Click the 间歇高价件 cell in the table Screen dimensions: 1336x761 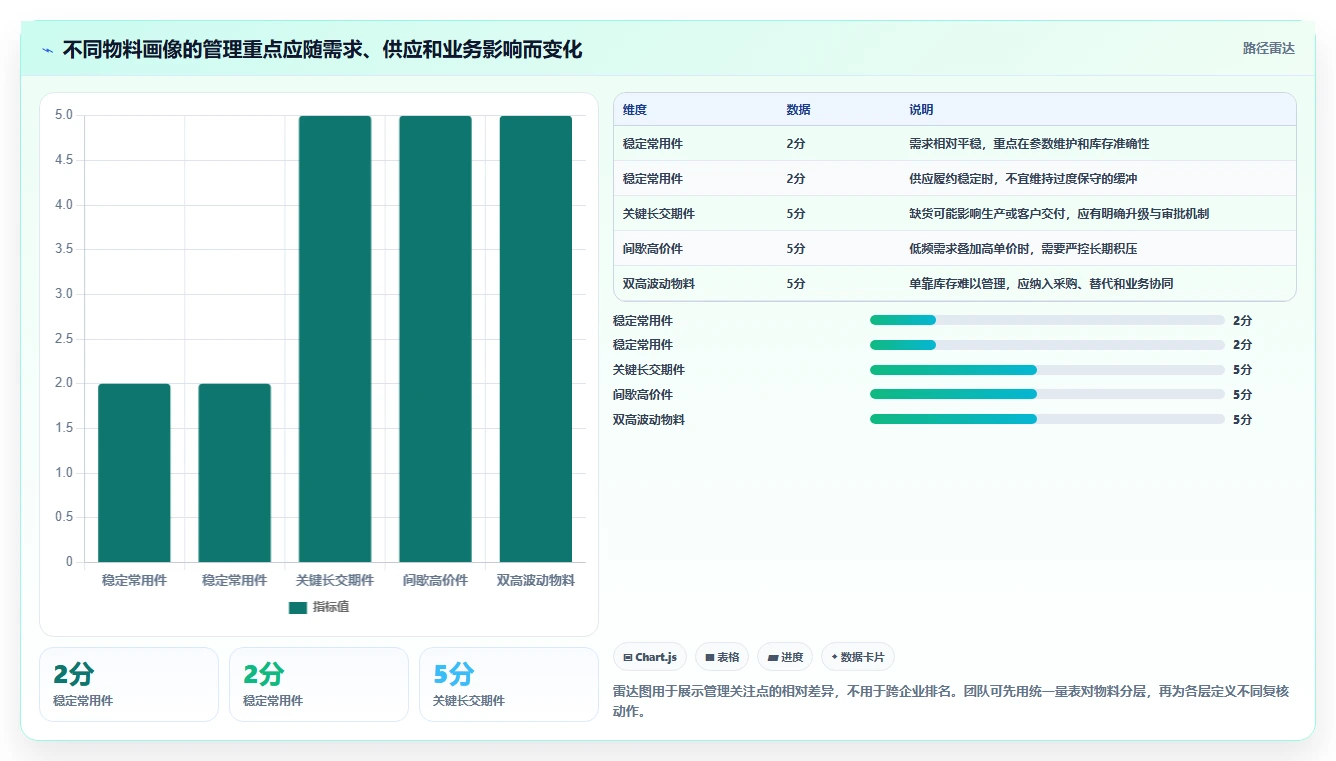click(653, 249)
